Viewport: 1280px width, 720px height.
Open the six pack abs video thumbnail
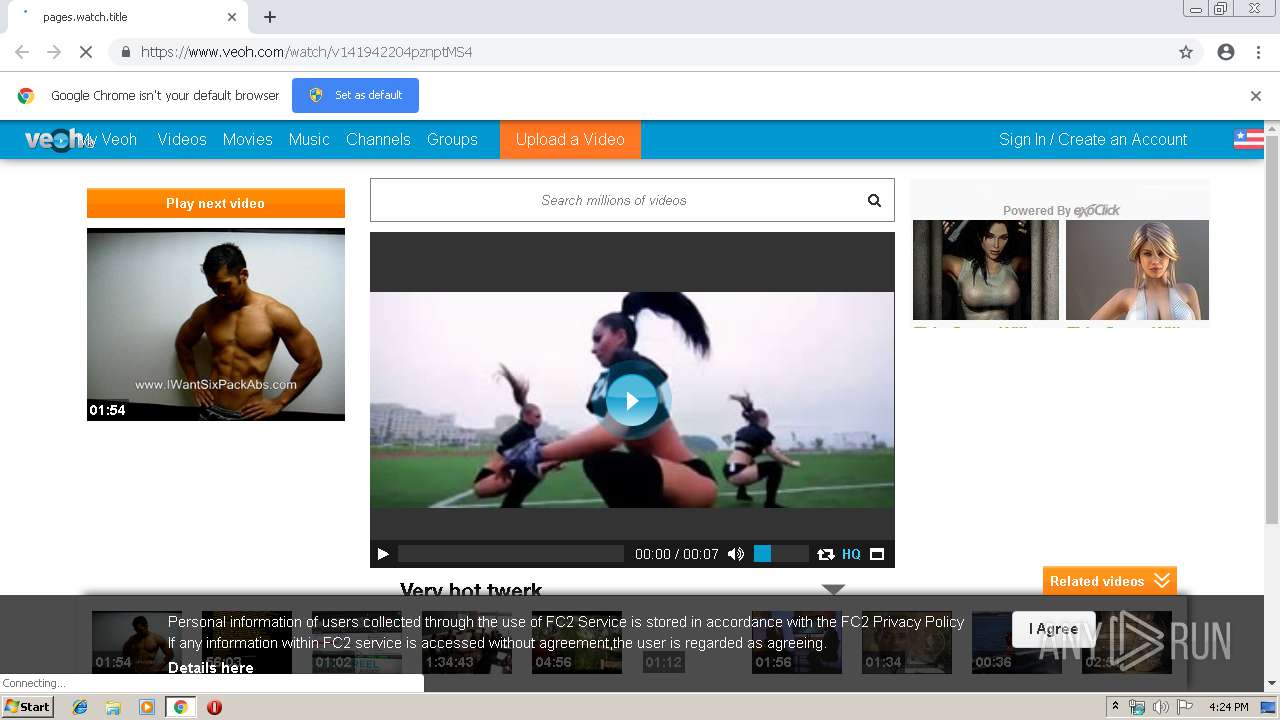[x=215, y=324]
